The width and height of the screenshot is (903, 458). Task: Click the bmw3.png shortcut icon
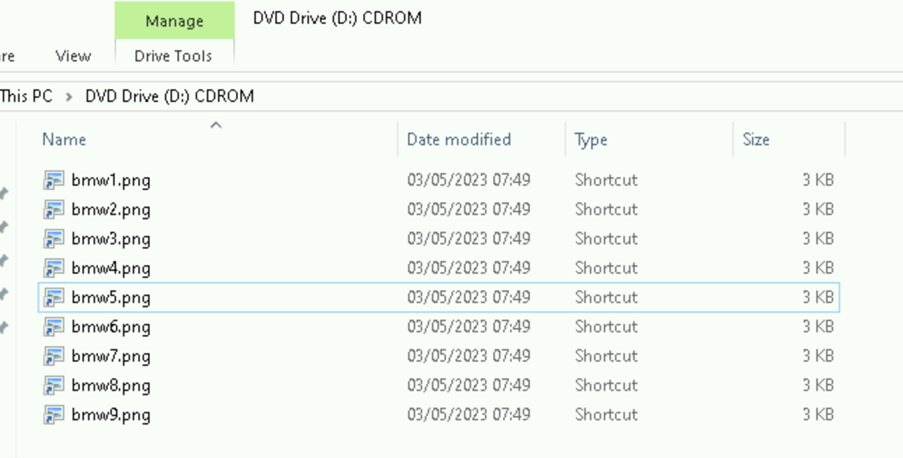point(54,239)
